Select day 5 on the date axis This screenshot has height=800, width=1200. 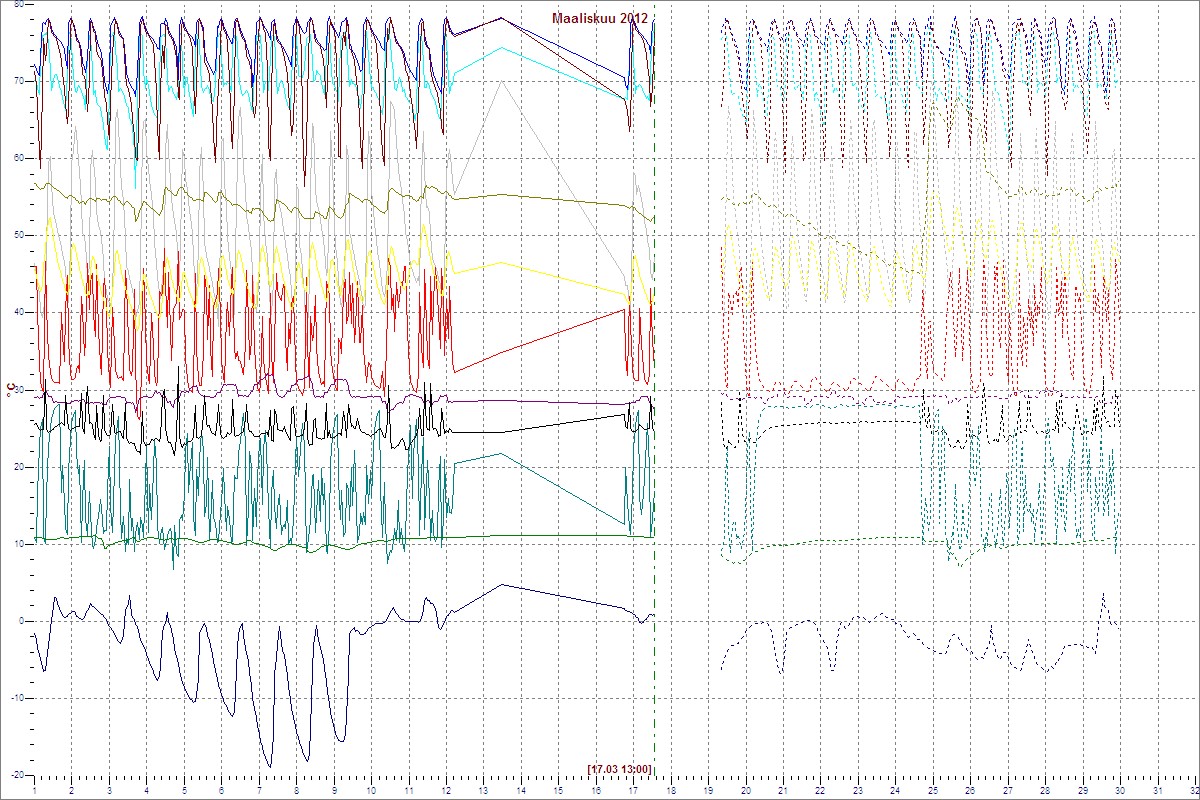pos(184,790)
